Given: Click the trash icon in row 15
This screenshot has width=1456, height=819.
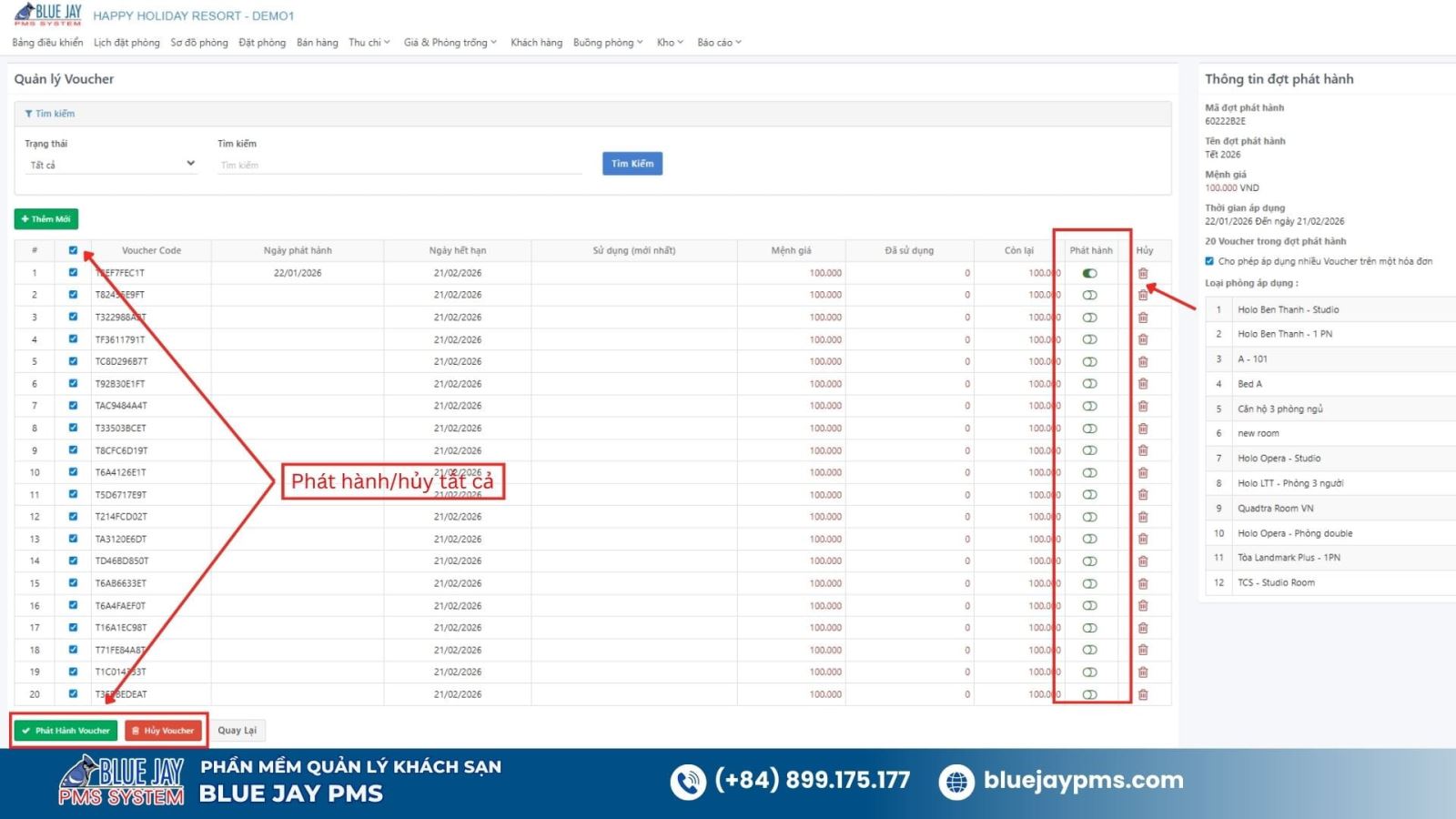Looking at the screenshot, I should (1143, 583).
